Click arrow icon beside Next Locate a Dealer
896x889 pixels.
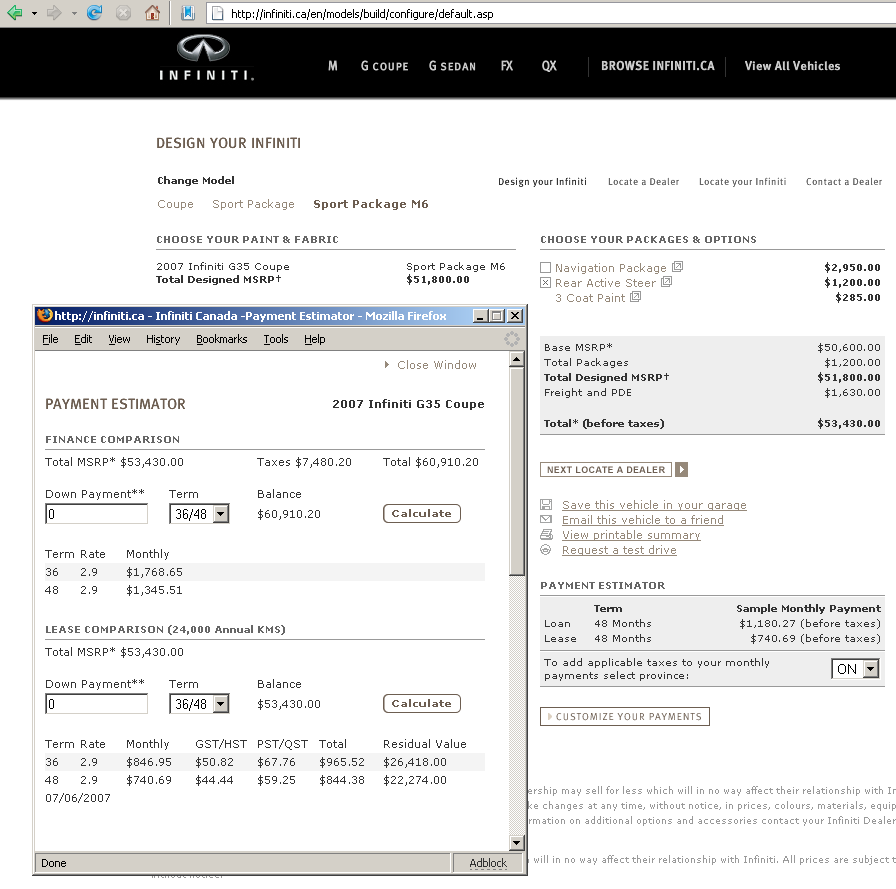tap(682, 470)
